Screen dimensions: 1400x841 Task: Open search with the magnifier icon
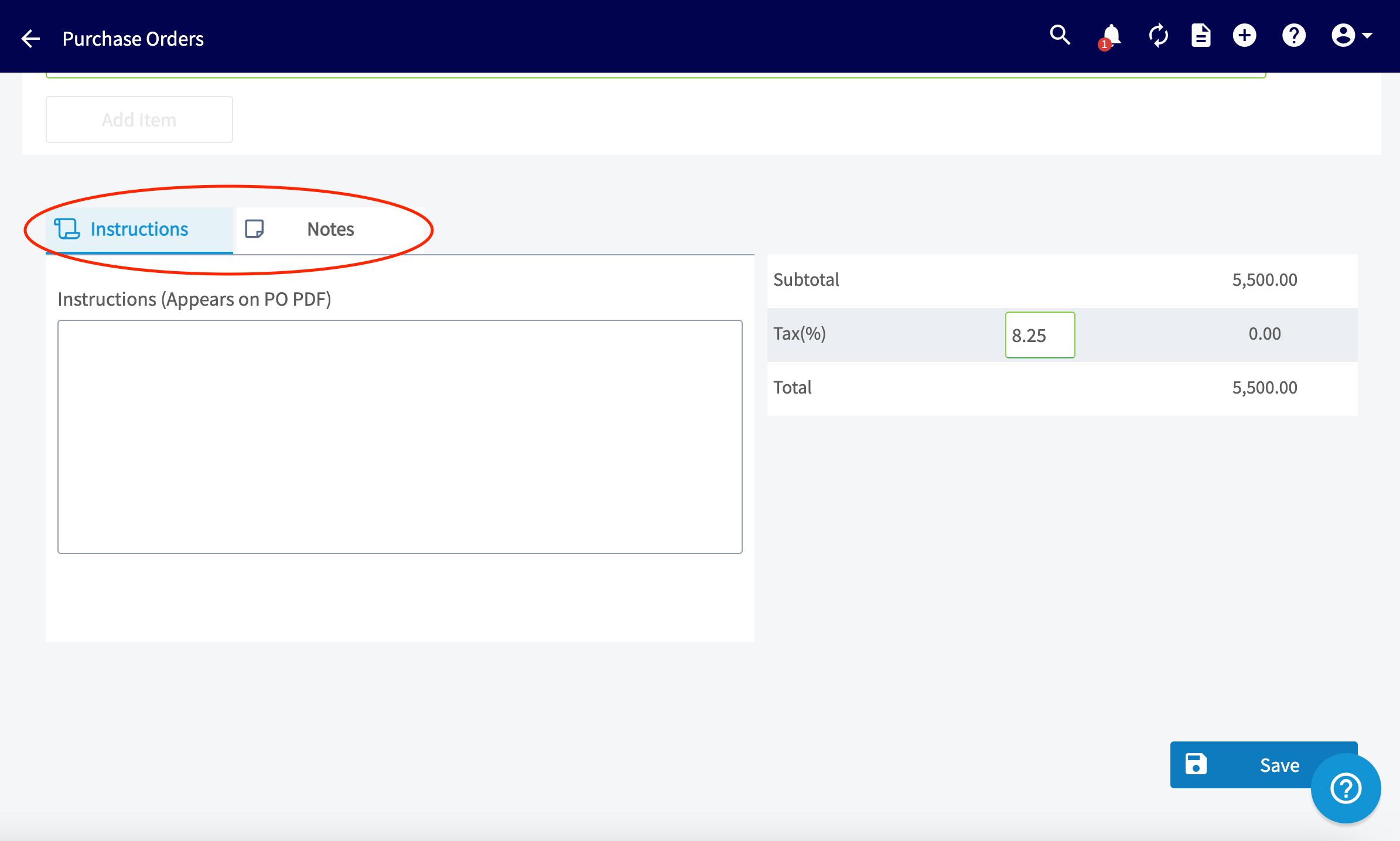[x=1060, y=36]
